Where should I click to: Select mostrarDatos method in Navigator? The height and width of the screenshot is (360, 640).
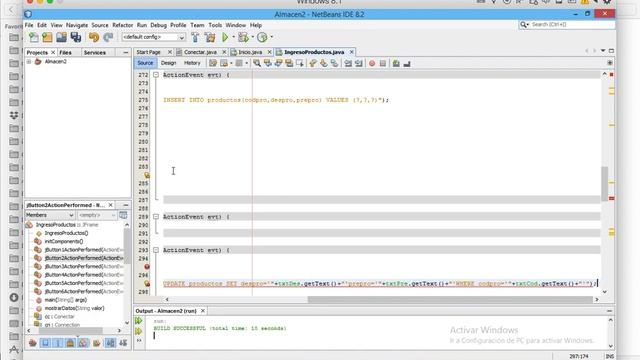click(x=74, y=308)
